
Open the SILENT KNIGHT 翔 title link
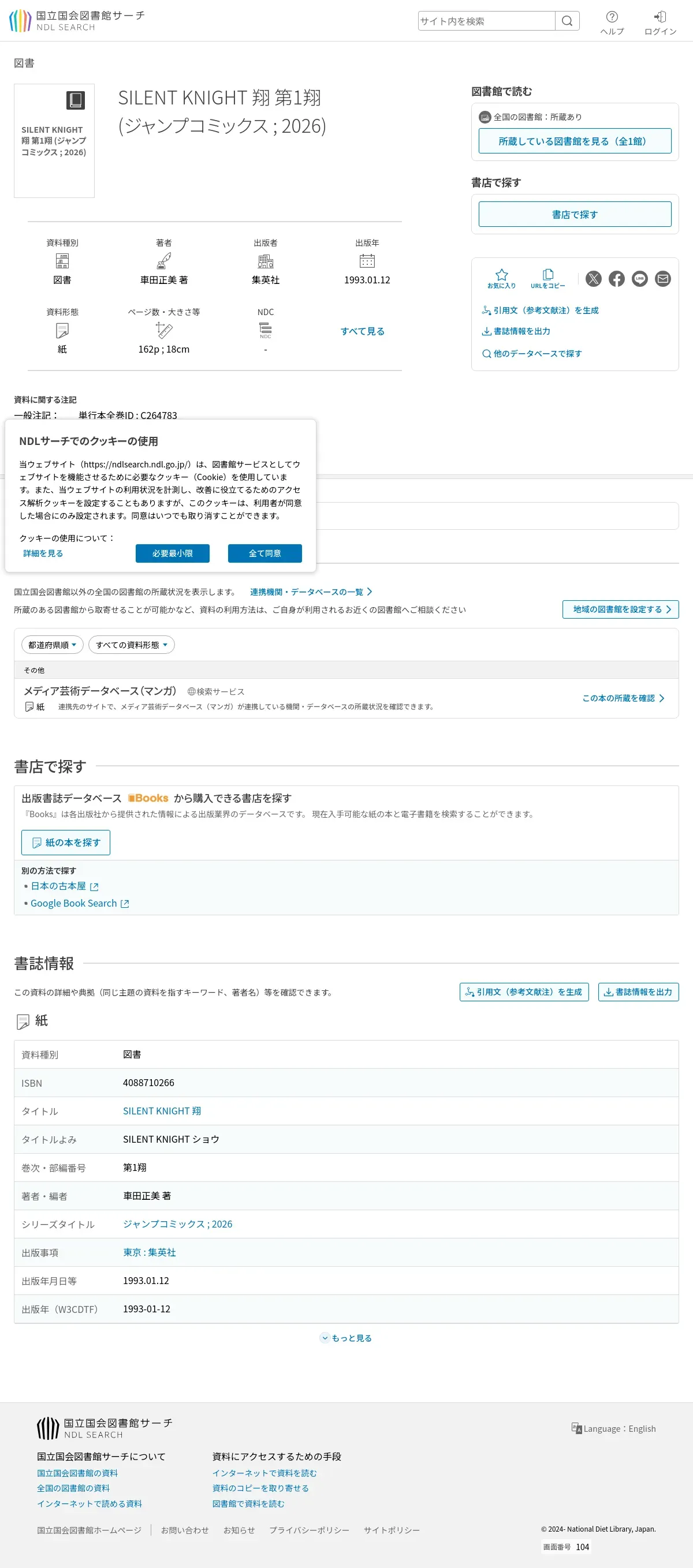[162, 1111]
